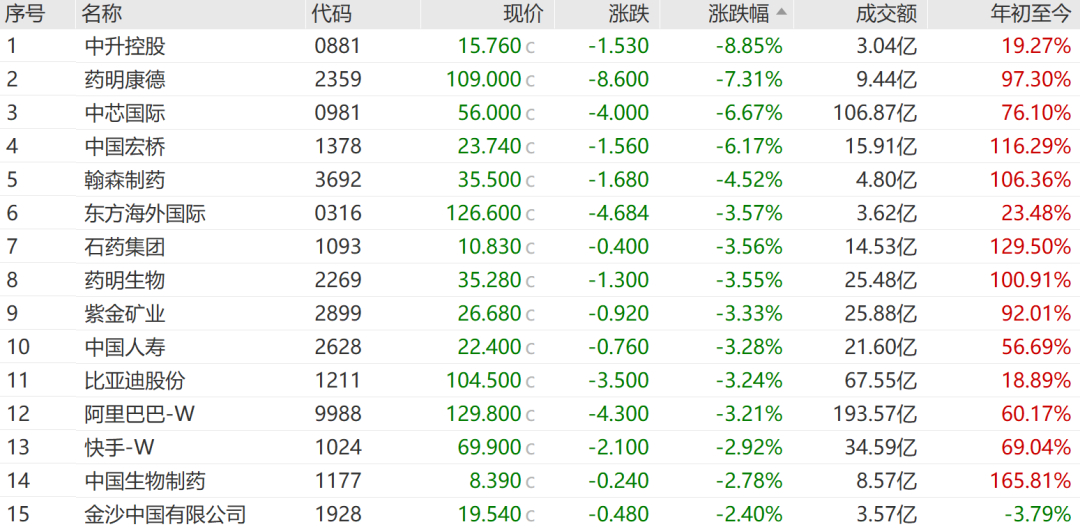Select the 中芯国际 stock entry
This screenshot has width=1080, height=529.
(540, 113)
